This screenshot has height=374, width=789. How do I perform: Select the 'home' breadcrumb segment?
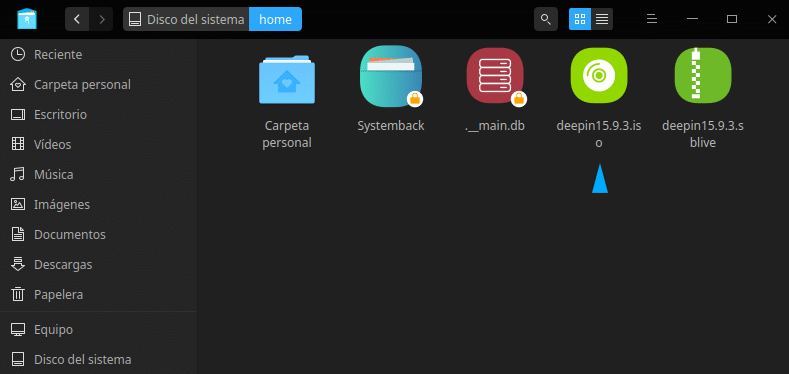pos(275,19)
